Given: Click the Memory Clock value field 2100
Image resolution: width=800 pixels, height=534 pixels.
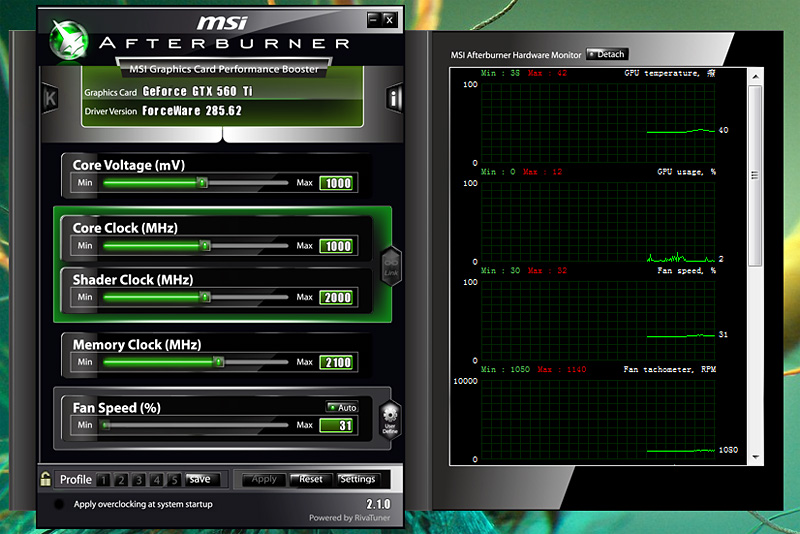Looking at the screenshot, I should 336,363.
